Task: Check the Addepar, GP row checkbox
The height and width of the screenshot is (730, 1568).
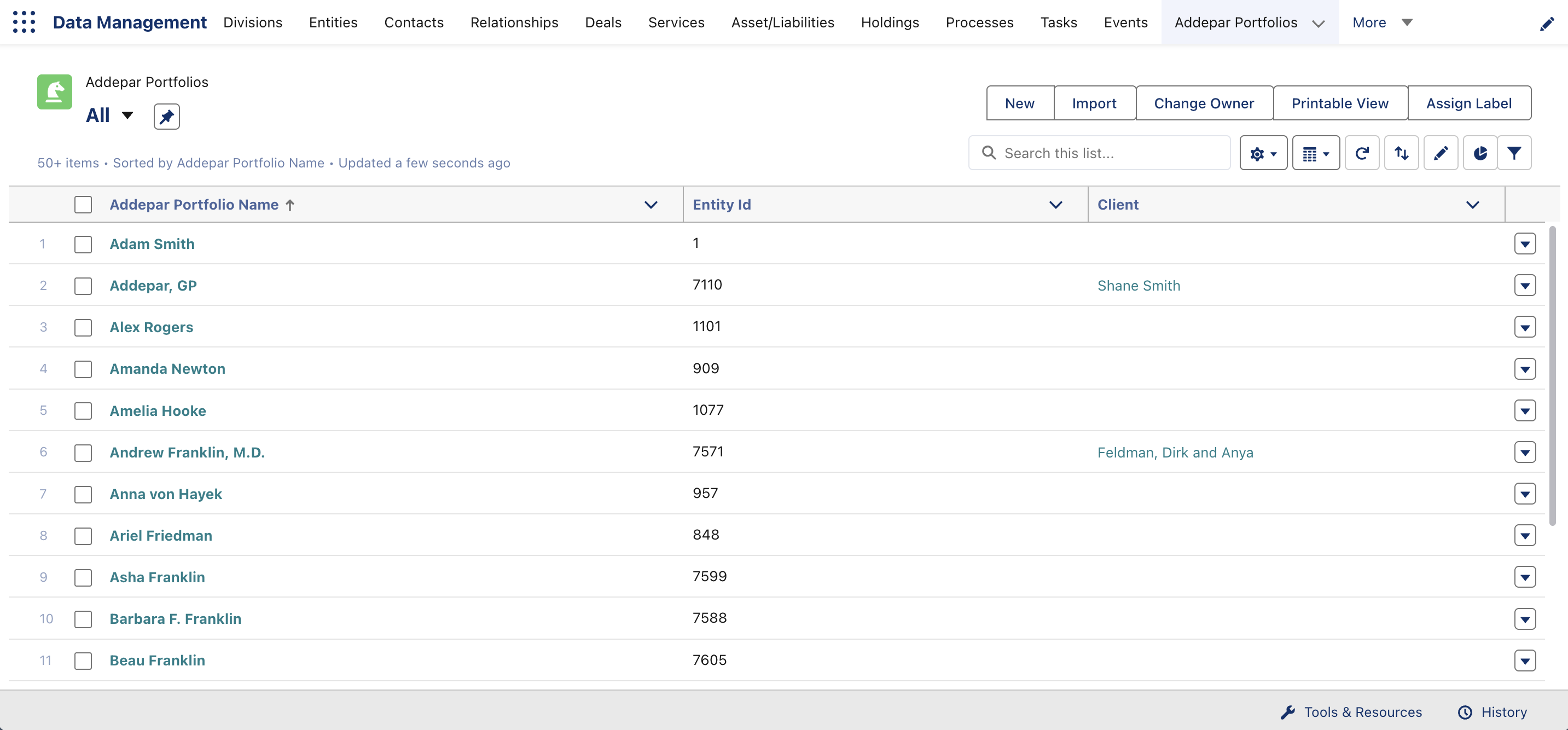Action: (x=83, y=286)
